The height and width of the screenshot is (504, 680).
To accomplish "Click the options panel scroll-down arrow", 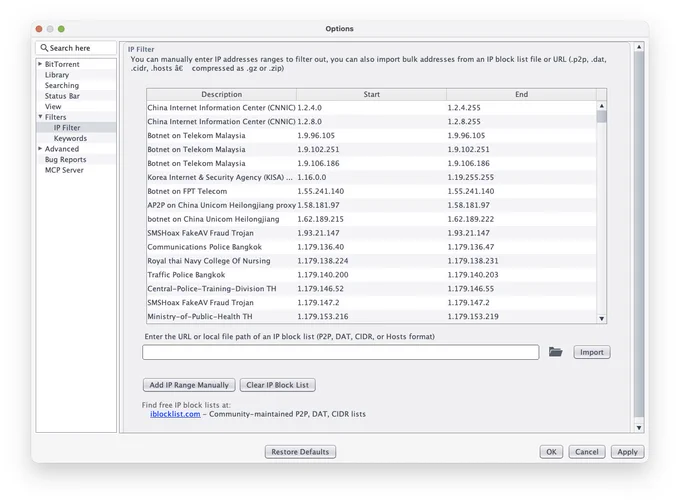I will [639, 428].
